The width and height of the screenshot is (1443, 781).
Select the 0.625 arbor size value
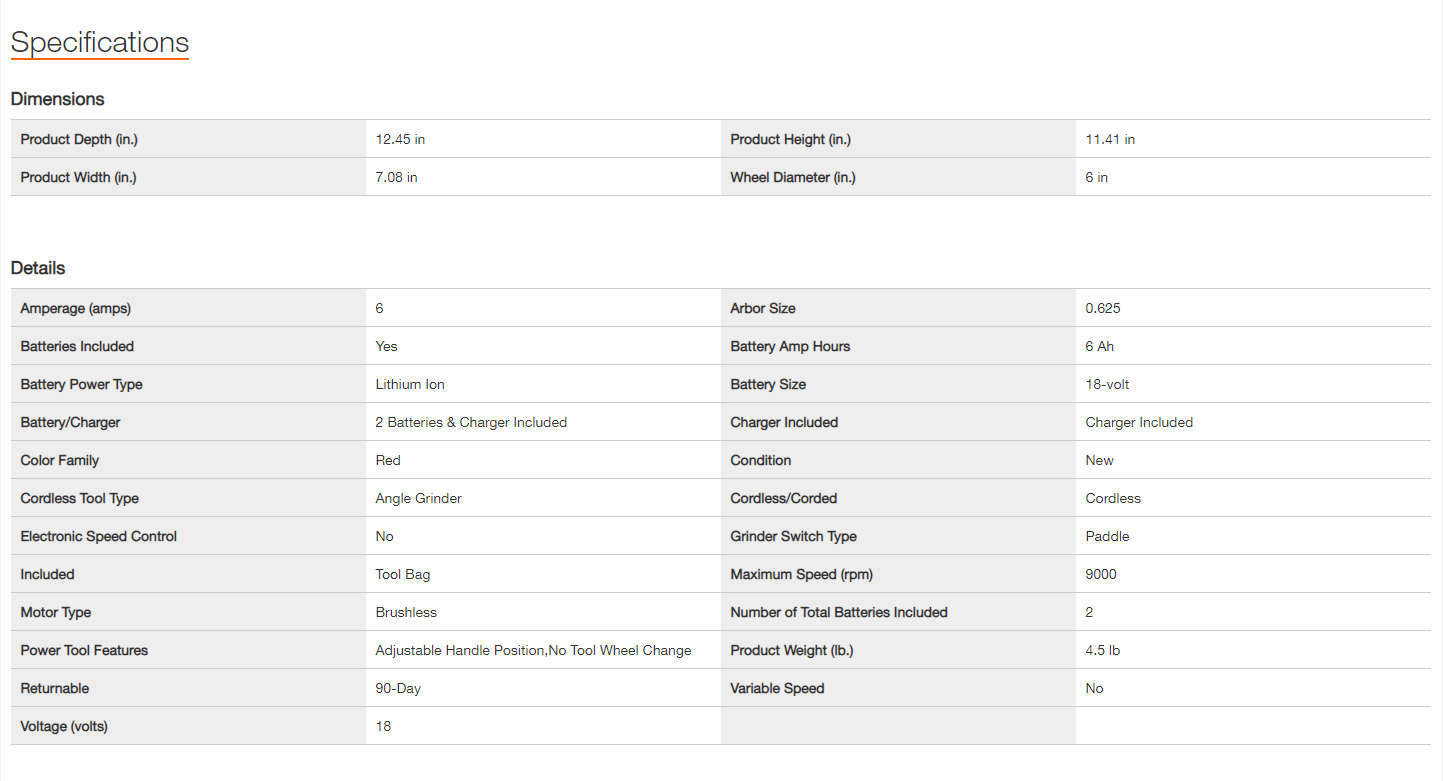pyautogui.click(x=1103, y=308)
